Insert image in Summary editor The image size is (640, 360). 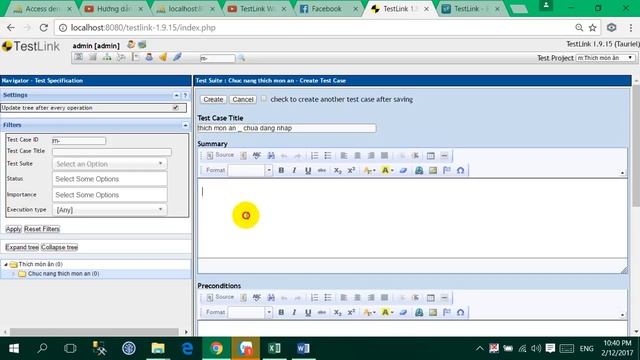pos(433,170)
